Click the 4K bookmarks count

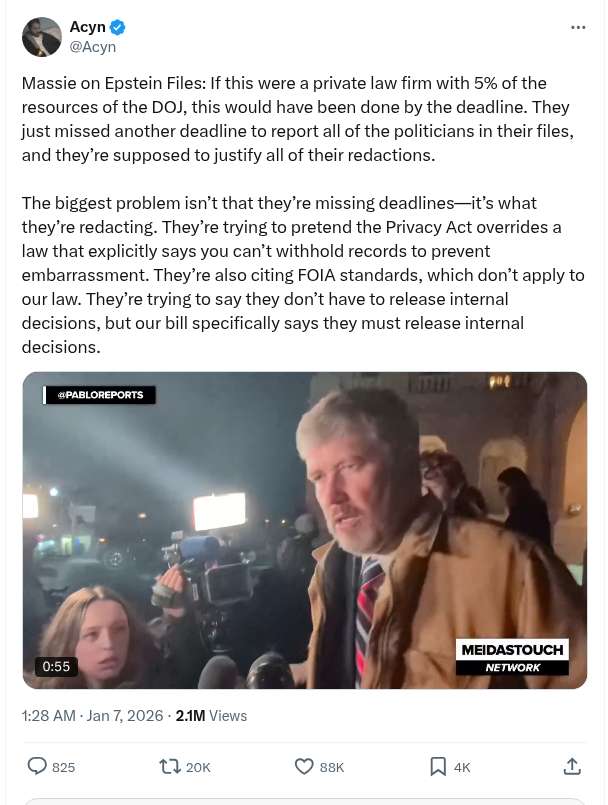[x=462, y=768]
